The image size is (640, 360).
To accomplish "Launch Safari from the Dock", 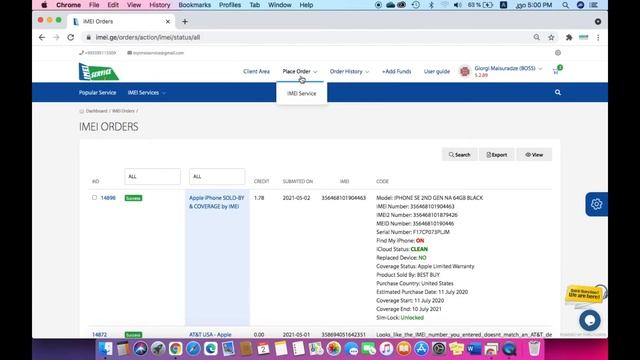I will tap(193, 349).
